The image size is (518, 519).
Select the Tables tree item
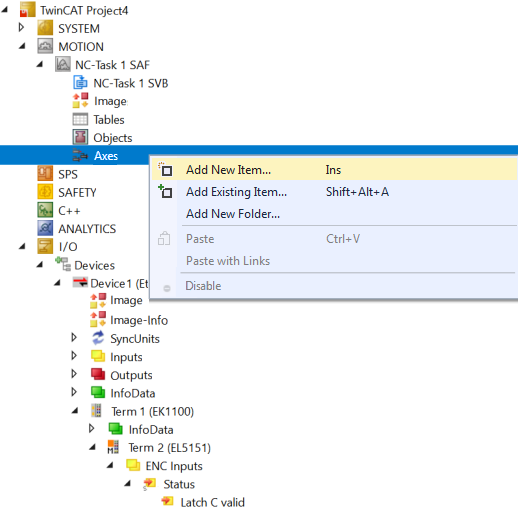pyautogui.click(x=109, y=119)
